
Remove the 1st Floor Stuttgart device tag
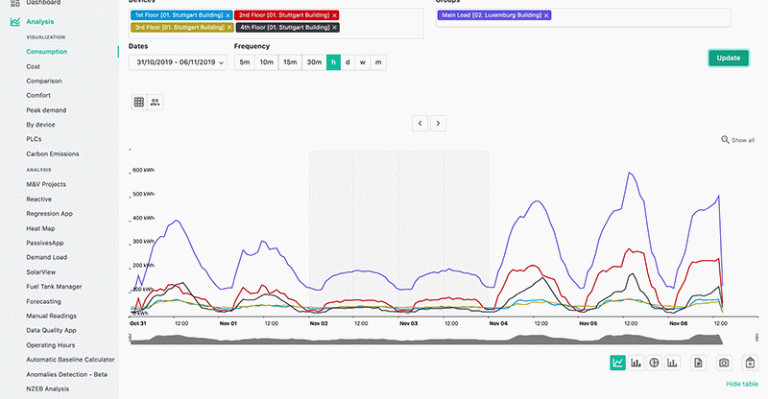(x=228, y=16)
